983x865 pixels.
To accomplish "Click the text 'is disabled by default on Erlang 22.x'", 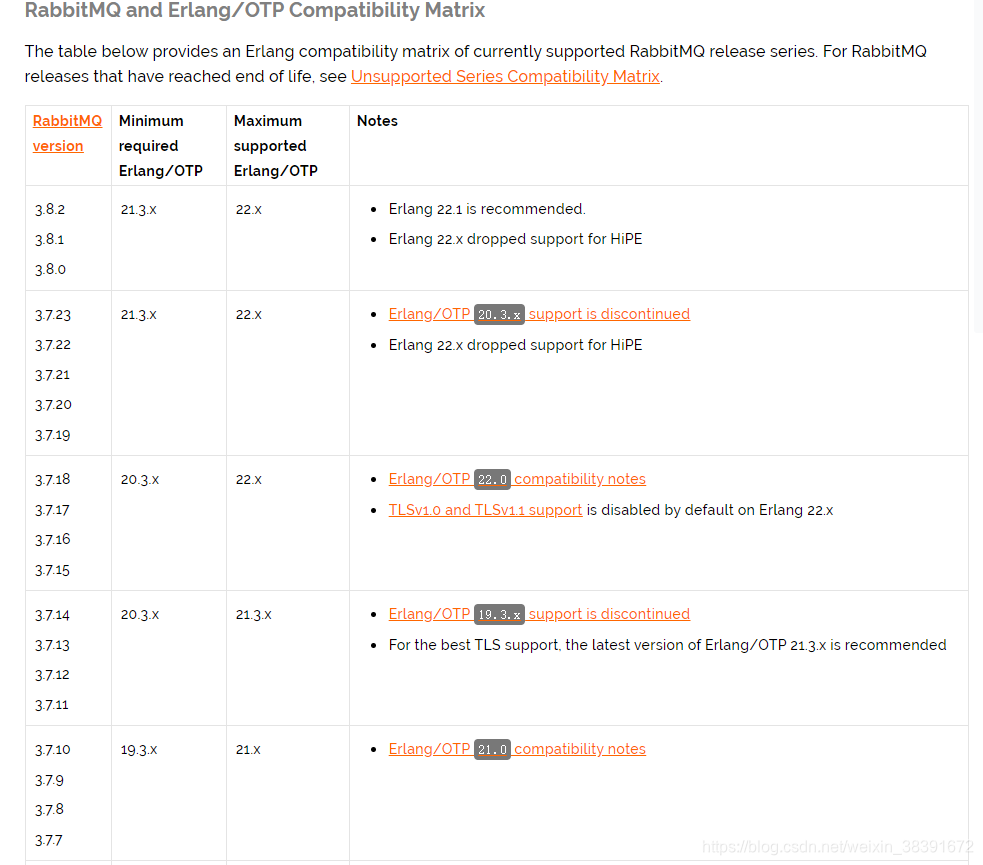I will click(710, 510).
